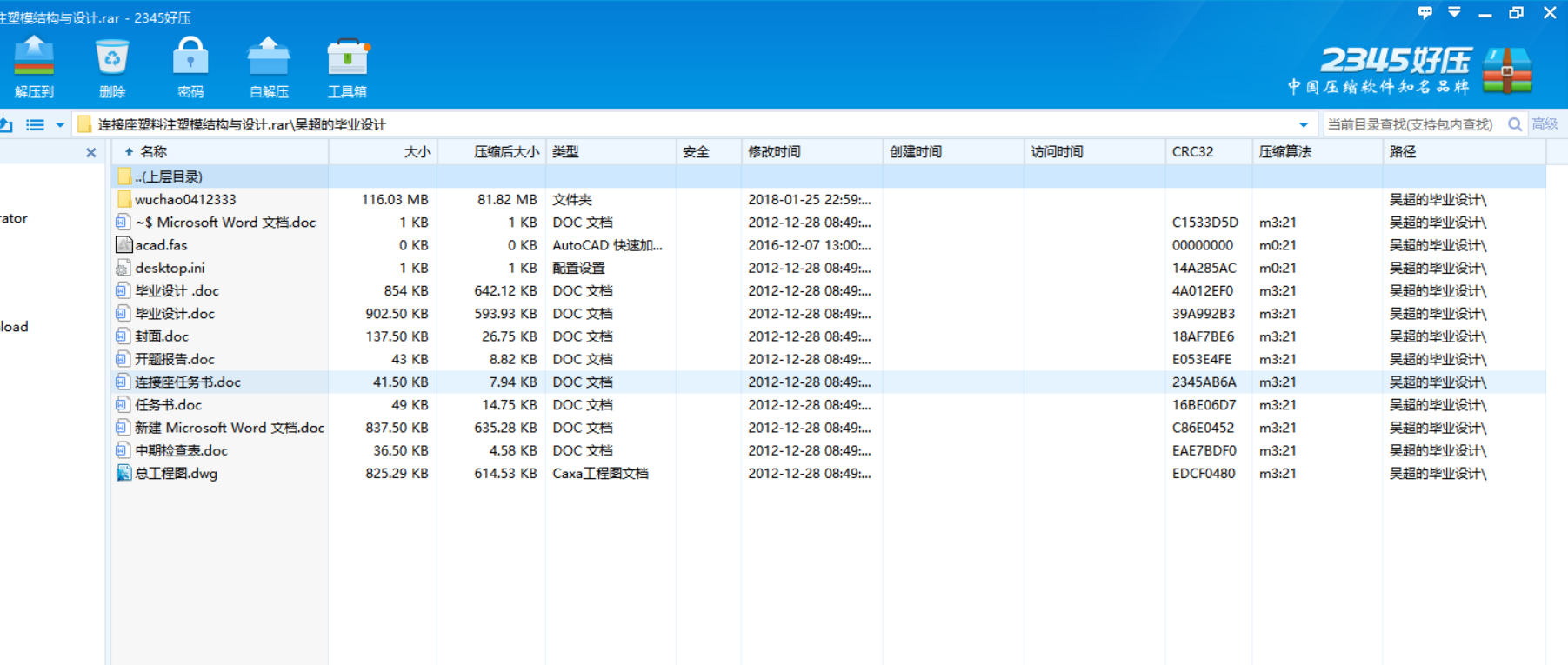The height and width of the screenshot is (665, 1568).
Task: Click the doc icon for 中期检查表.doc
Action: pyautogui.click(x=123, y=450)
